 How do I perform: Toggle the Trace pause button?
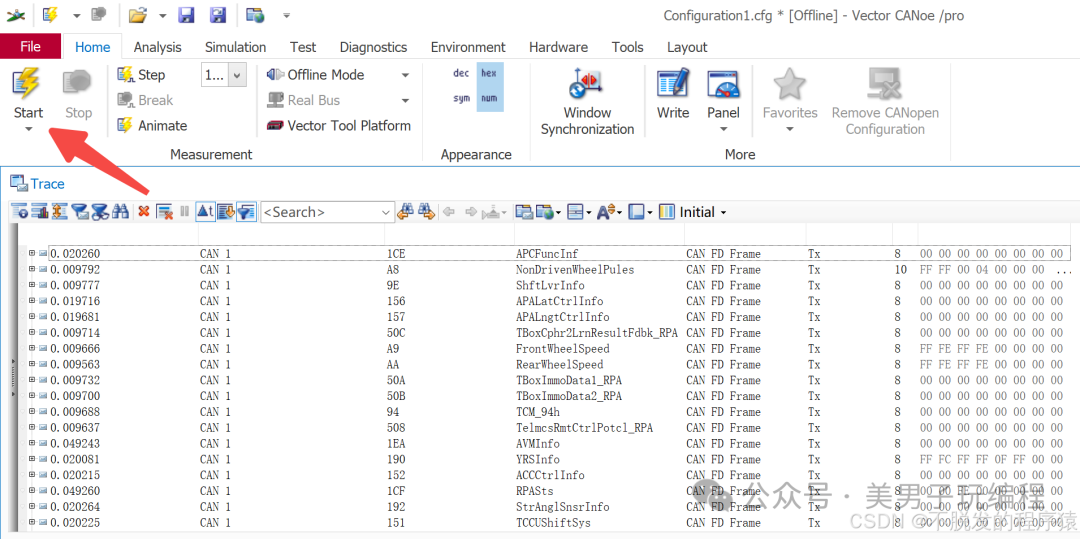coord(185,212)
